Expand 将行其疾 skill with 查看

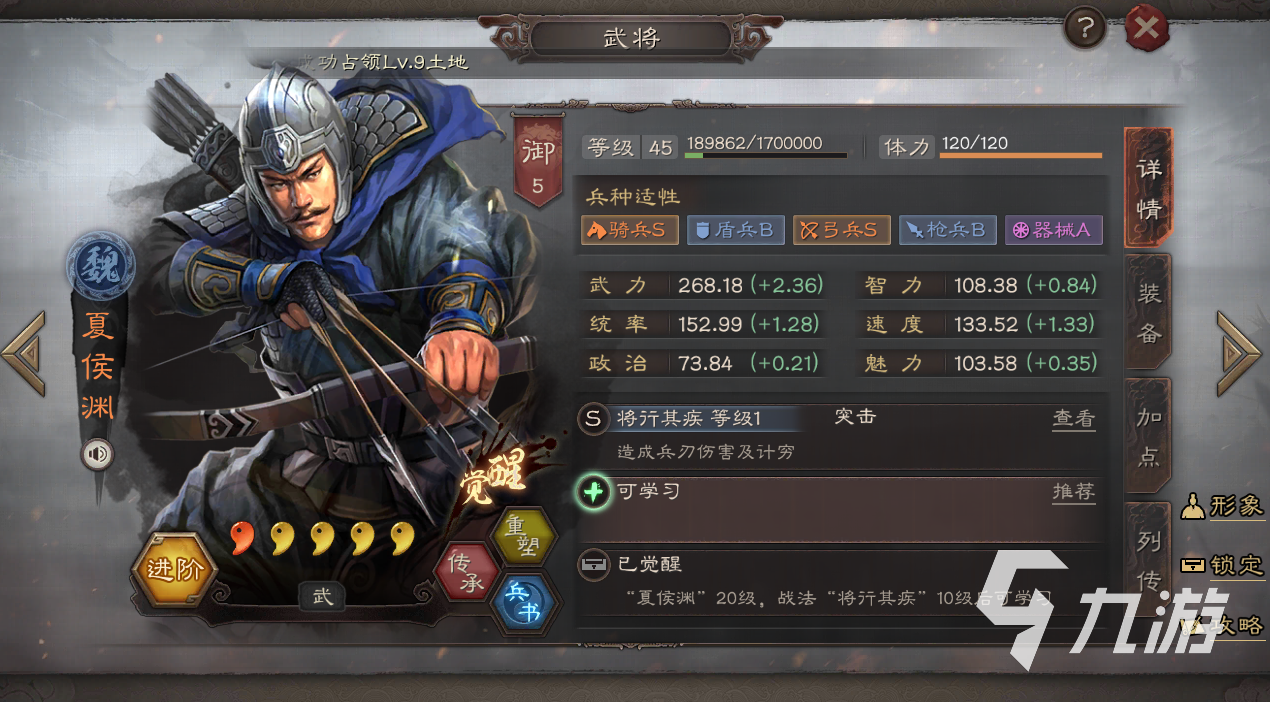pos(1074,419)
